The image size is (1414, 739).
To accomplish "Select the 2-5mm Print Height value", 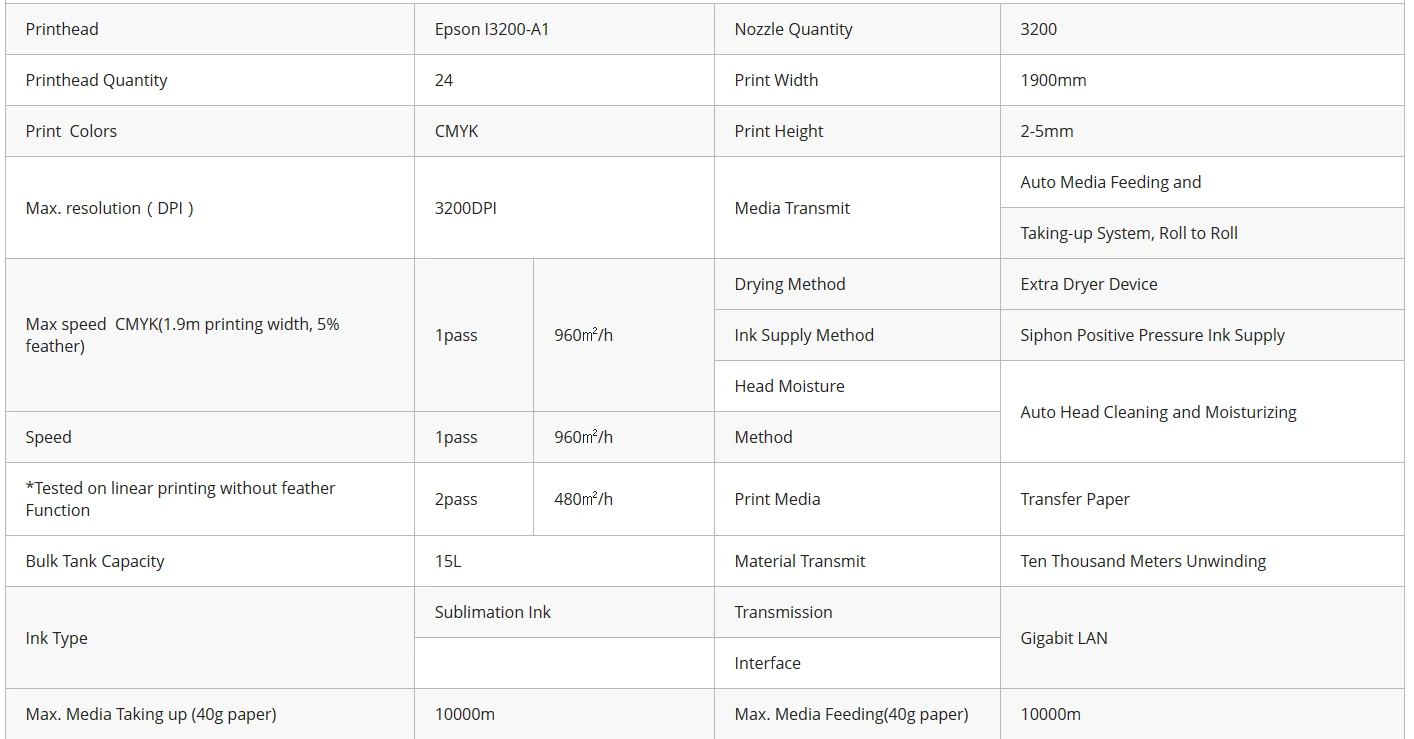I will pos(1047,131).
